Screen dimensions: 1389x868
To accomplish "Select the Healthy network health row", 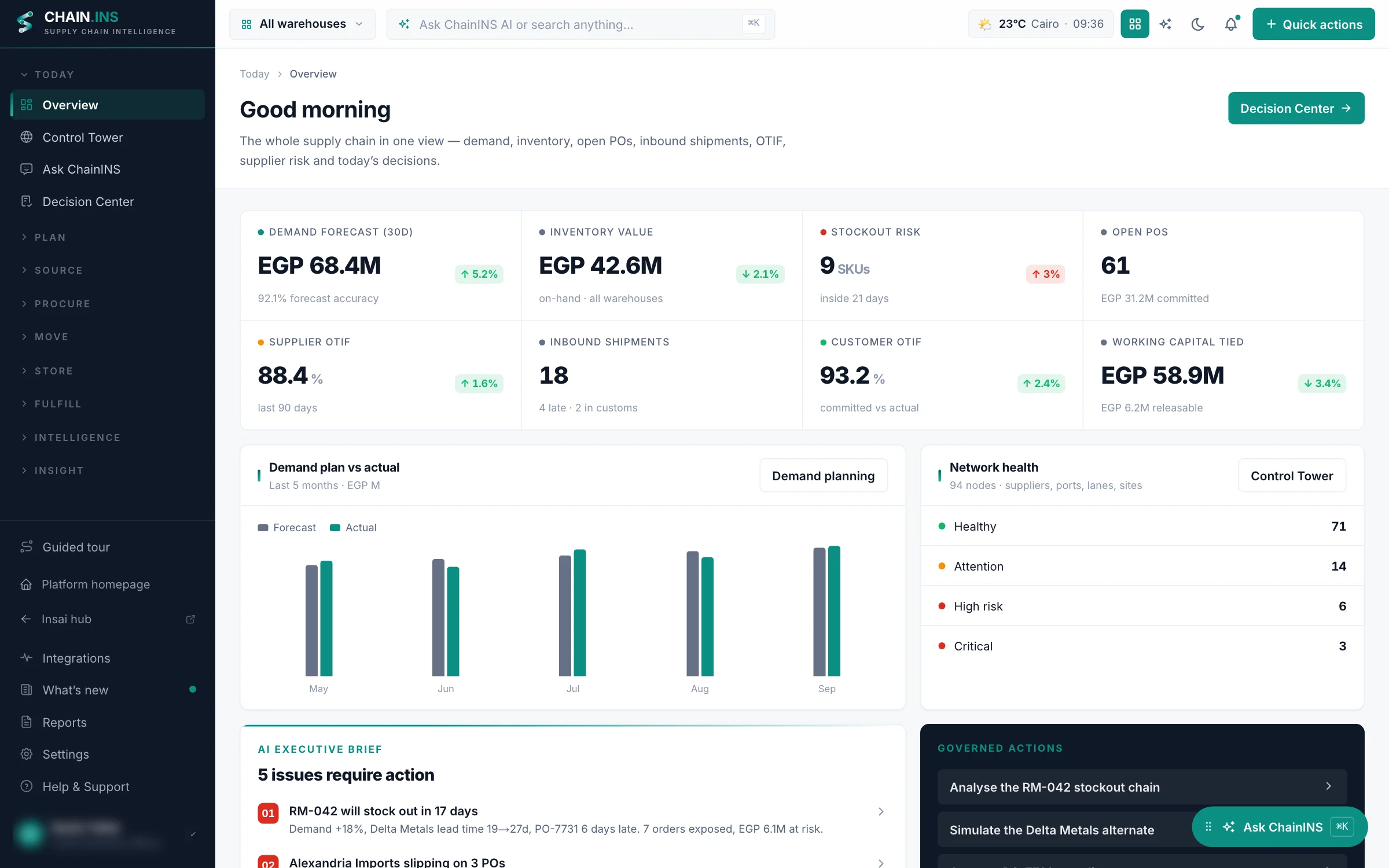I will 1142,526.
